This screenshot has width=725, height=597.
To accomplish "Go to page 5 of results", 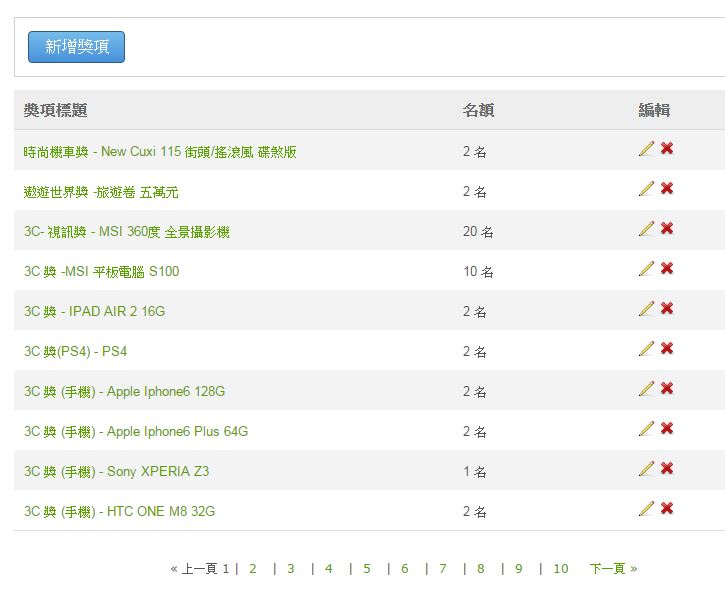I will [x=367, y=568].
